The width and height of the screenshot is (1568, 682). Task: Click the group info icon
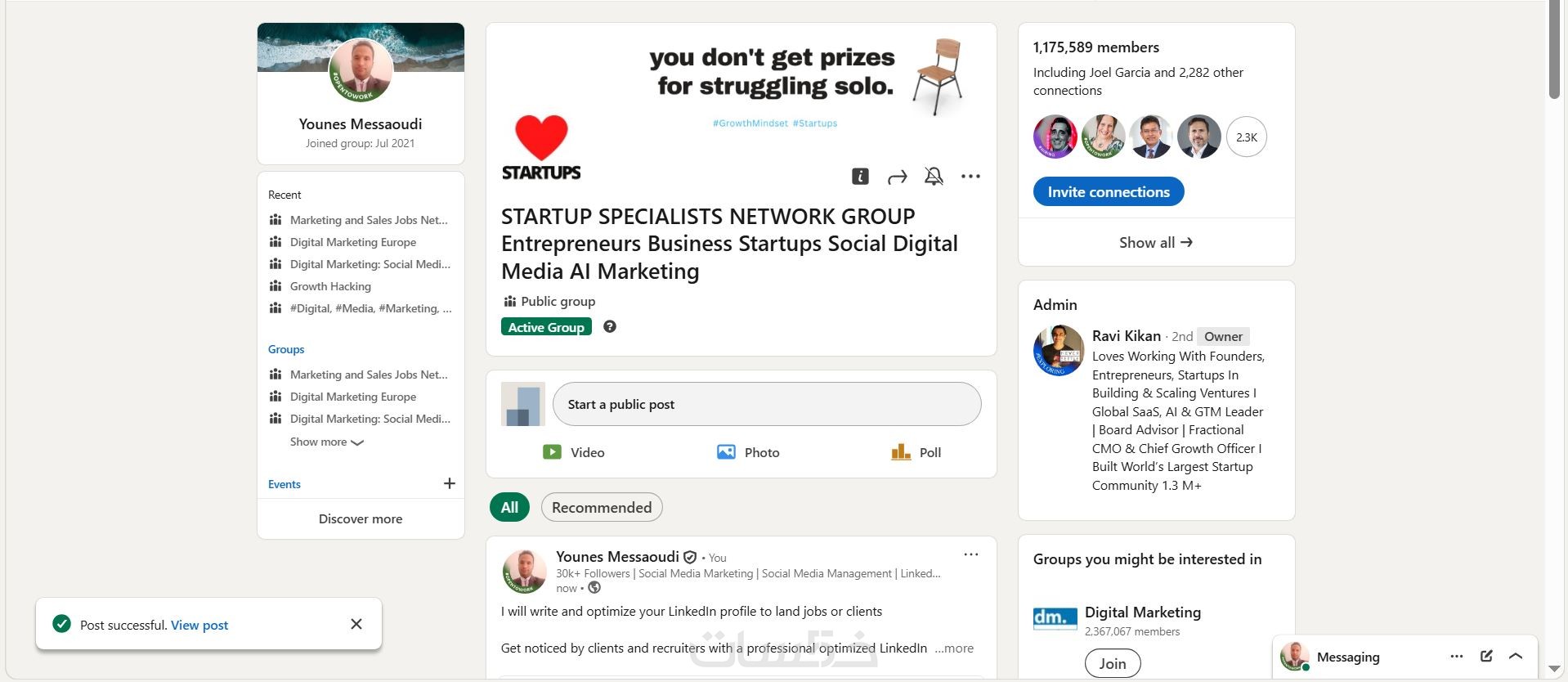(860, 177)
